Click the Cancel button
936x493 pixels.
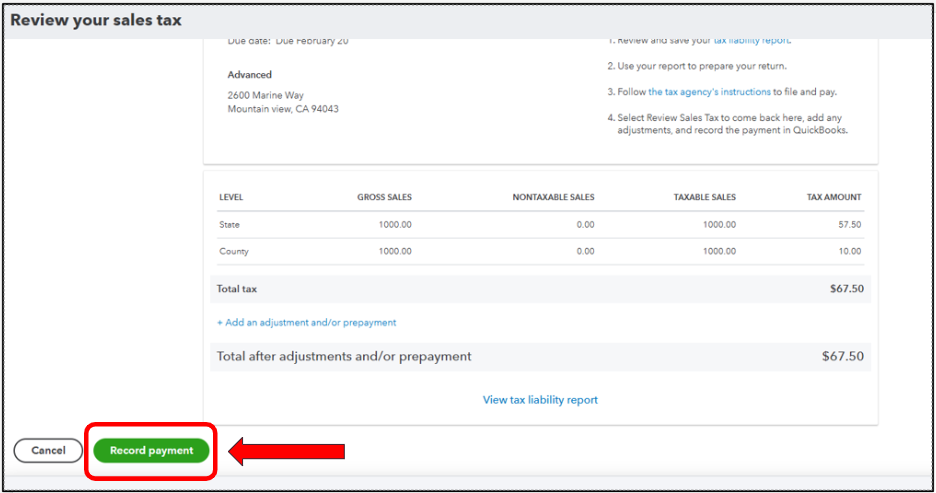(x=48, y=451)
